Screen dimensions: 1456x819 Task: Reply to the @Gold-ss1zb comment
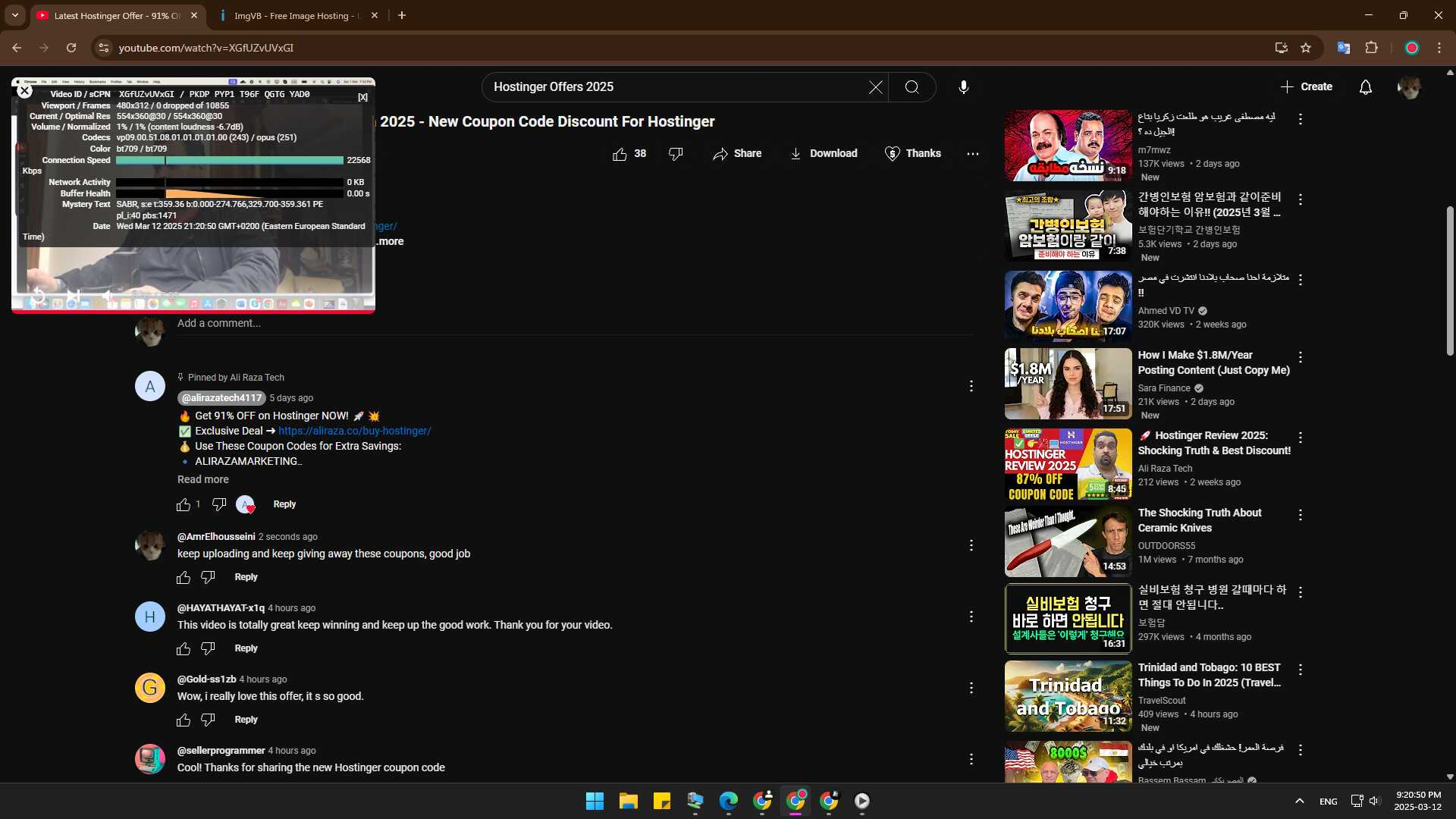246,720
